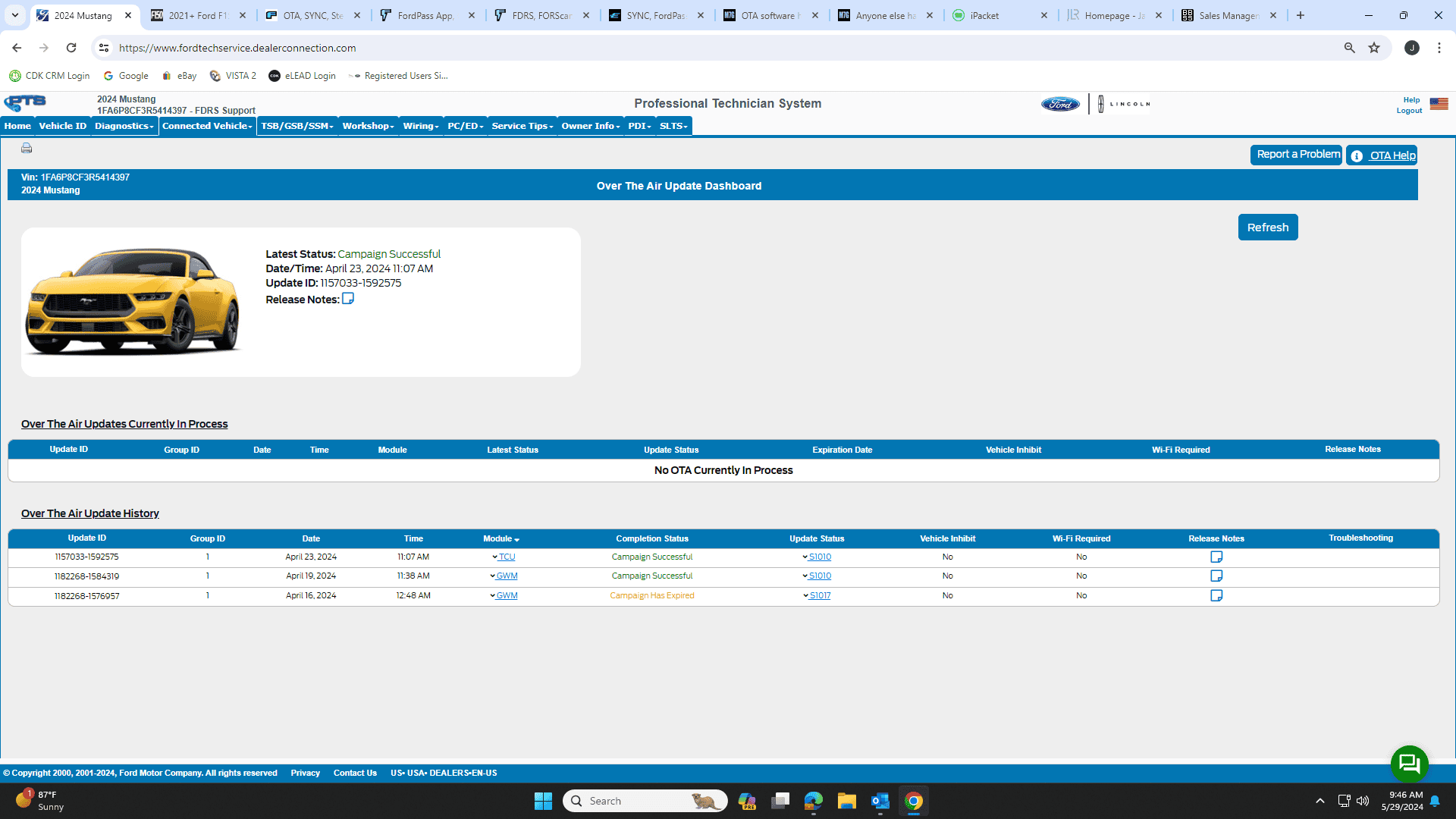The width and height of the screenshot is (1456, 819).
Task: Click the printer icon below the menu
Action: (x=27, y=148)
